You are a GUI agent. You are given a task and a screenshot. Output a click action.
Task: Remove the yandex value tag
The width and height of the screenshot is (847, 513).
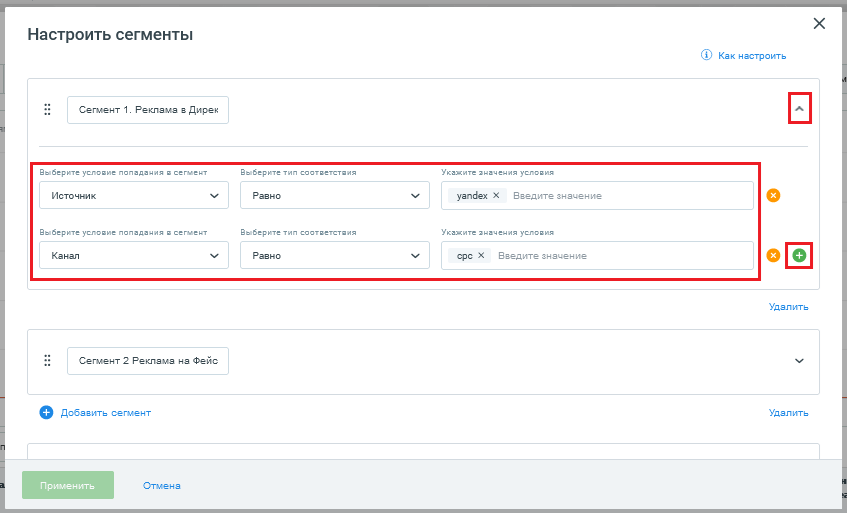496,195
